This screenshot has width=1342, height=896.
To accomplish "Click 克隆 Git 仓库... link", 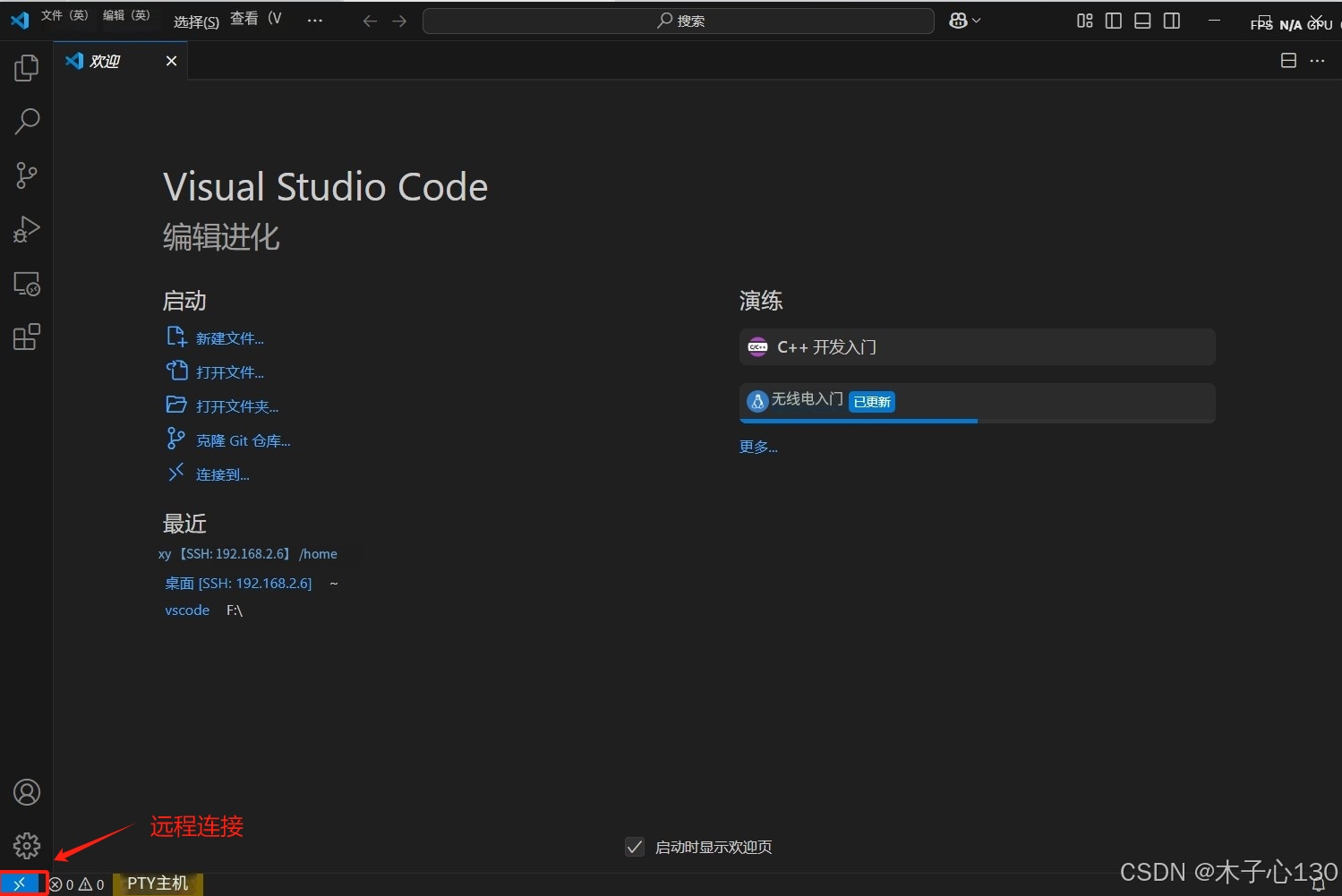I will click(244, 440).
